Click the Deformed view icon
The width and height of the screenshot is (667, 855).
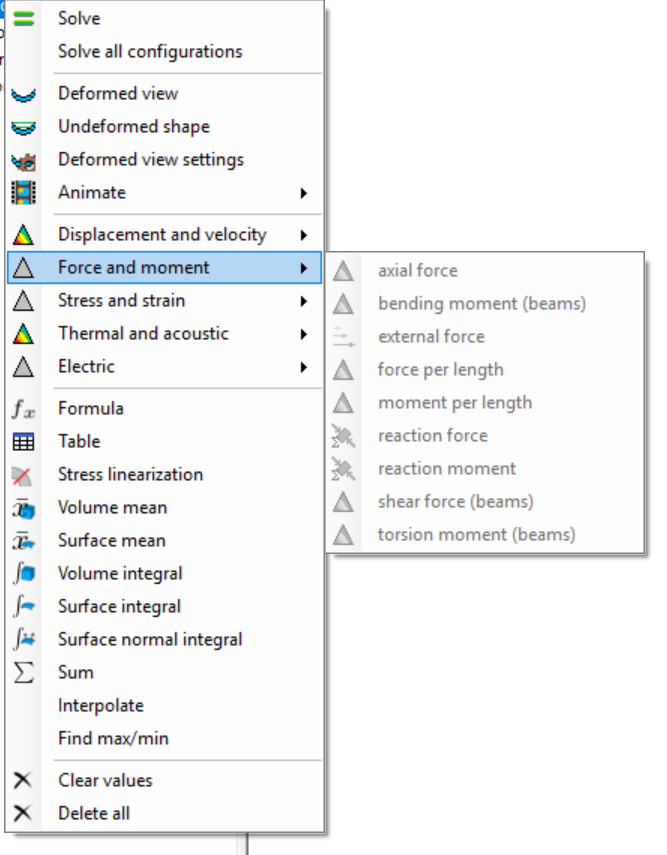tap(23, 94)
